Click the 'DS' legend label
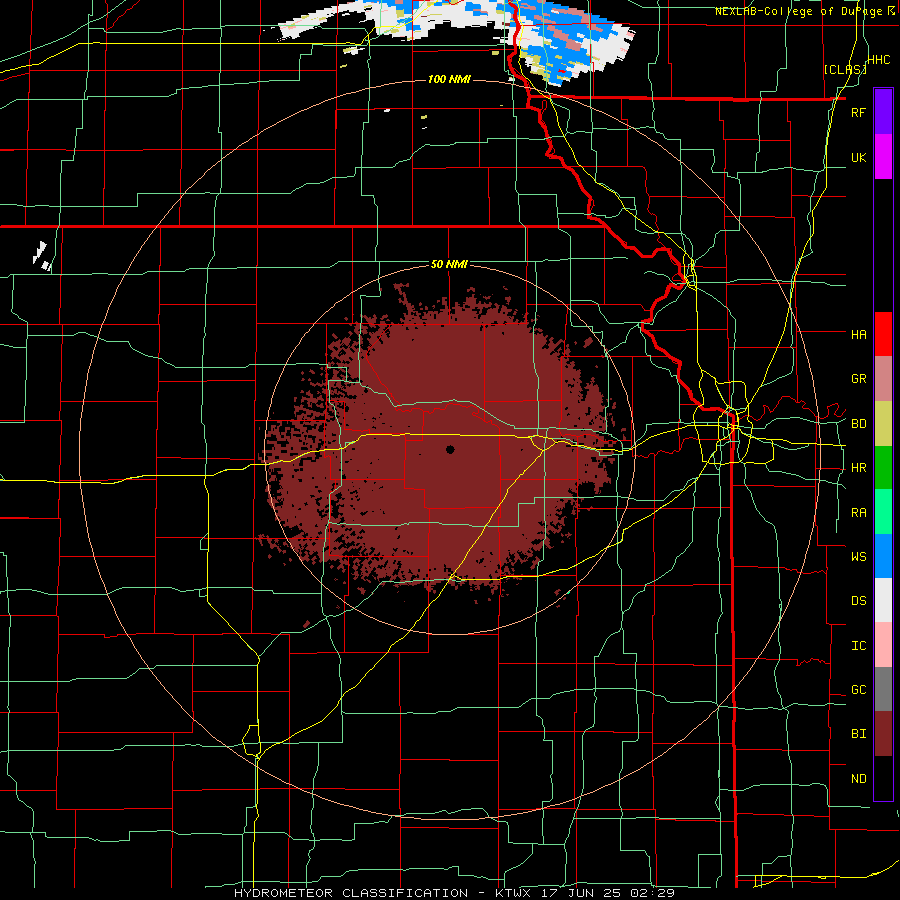Screen dimensions: 900x900 click(x=858, y=601)
